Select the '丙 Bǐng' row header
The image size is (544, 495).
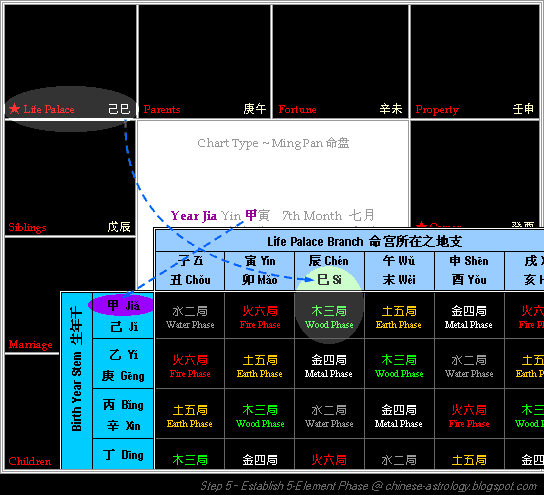coord(123,405)
